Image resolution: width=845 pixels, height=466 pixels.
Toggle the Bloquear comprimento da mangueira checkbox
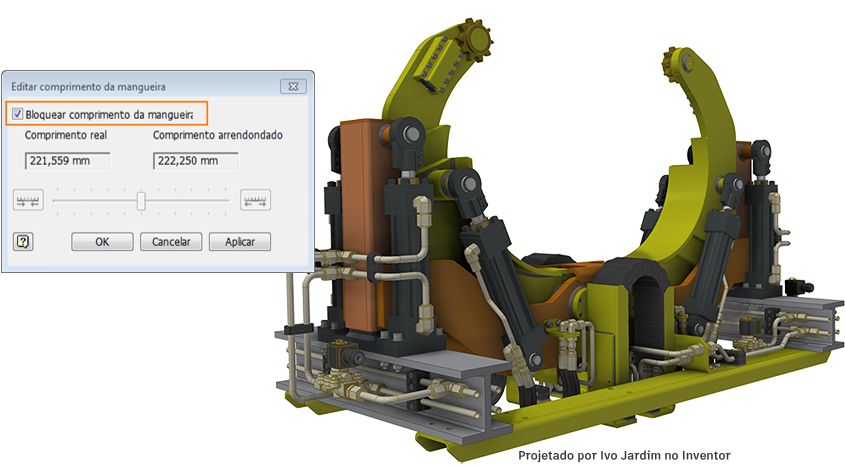pos(18,114)
